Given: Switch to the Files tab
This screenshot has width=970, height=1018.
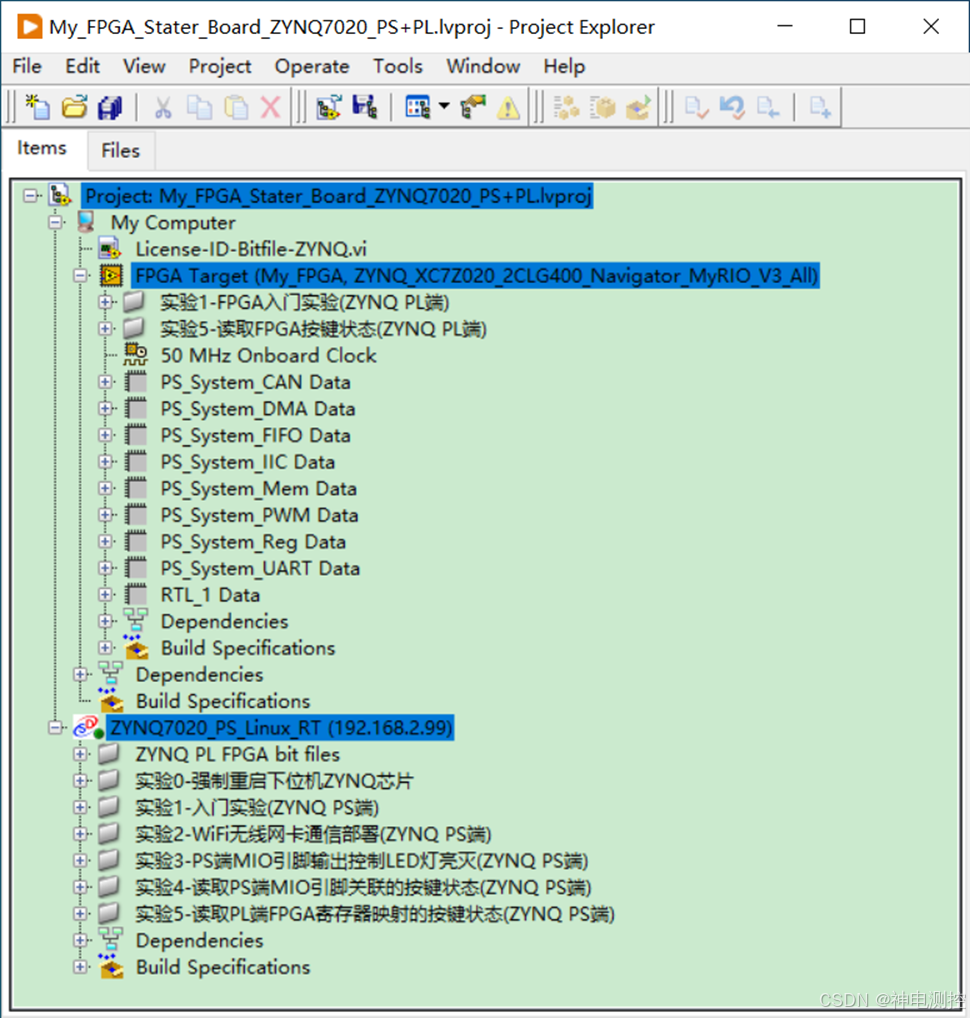Looking at the screenshot, I should pyautogui.click(x=120, y=151).
